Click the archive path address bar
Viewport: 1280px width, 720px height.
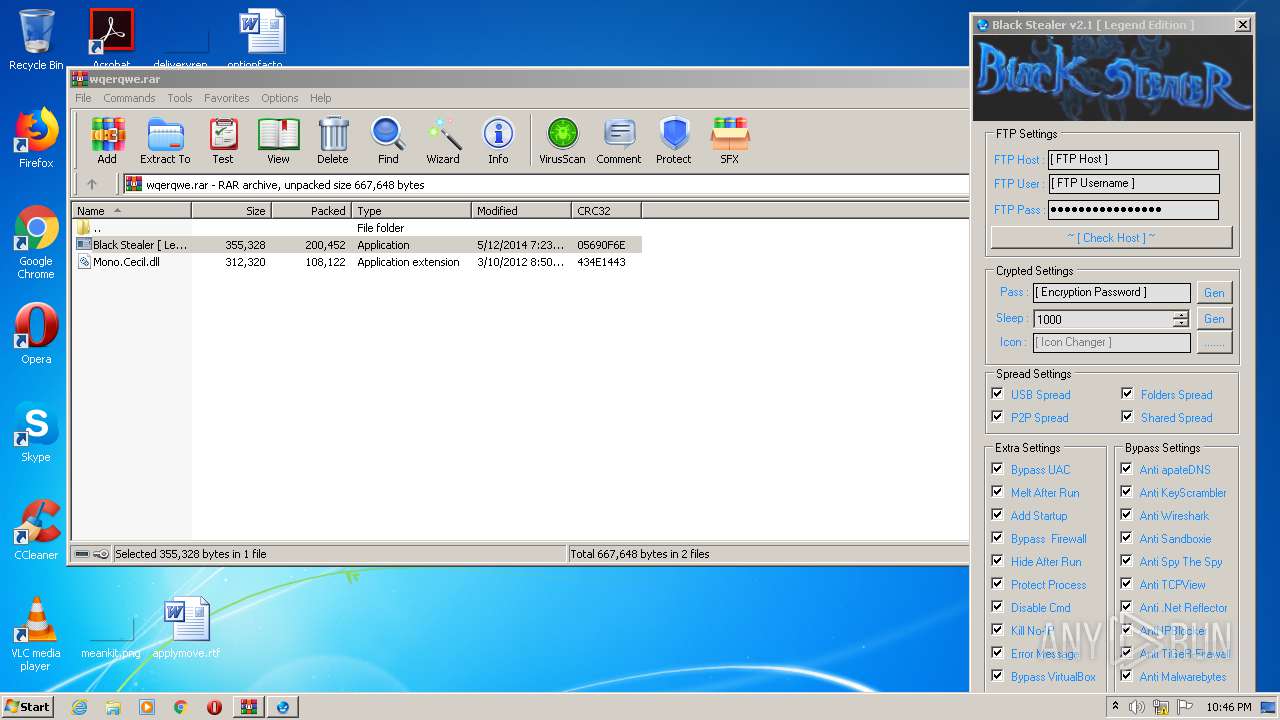(545, 184)
